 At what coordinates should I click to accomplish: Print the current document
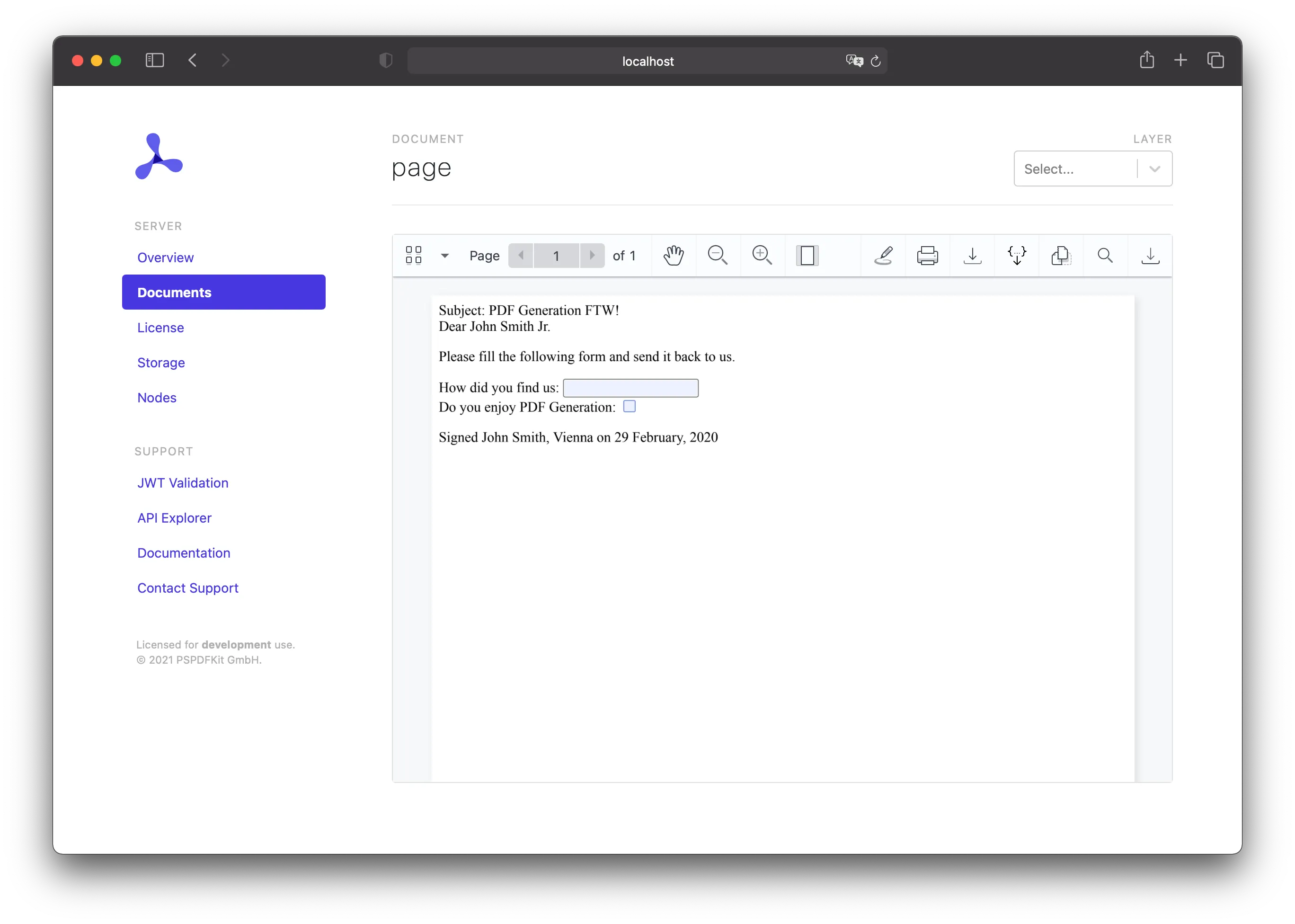tap(927, 256)
